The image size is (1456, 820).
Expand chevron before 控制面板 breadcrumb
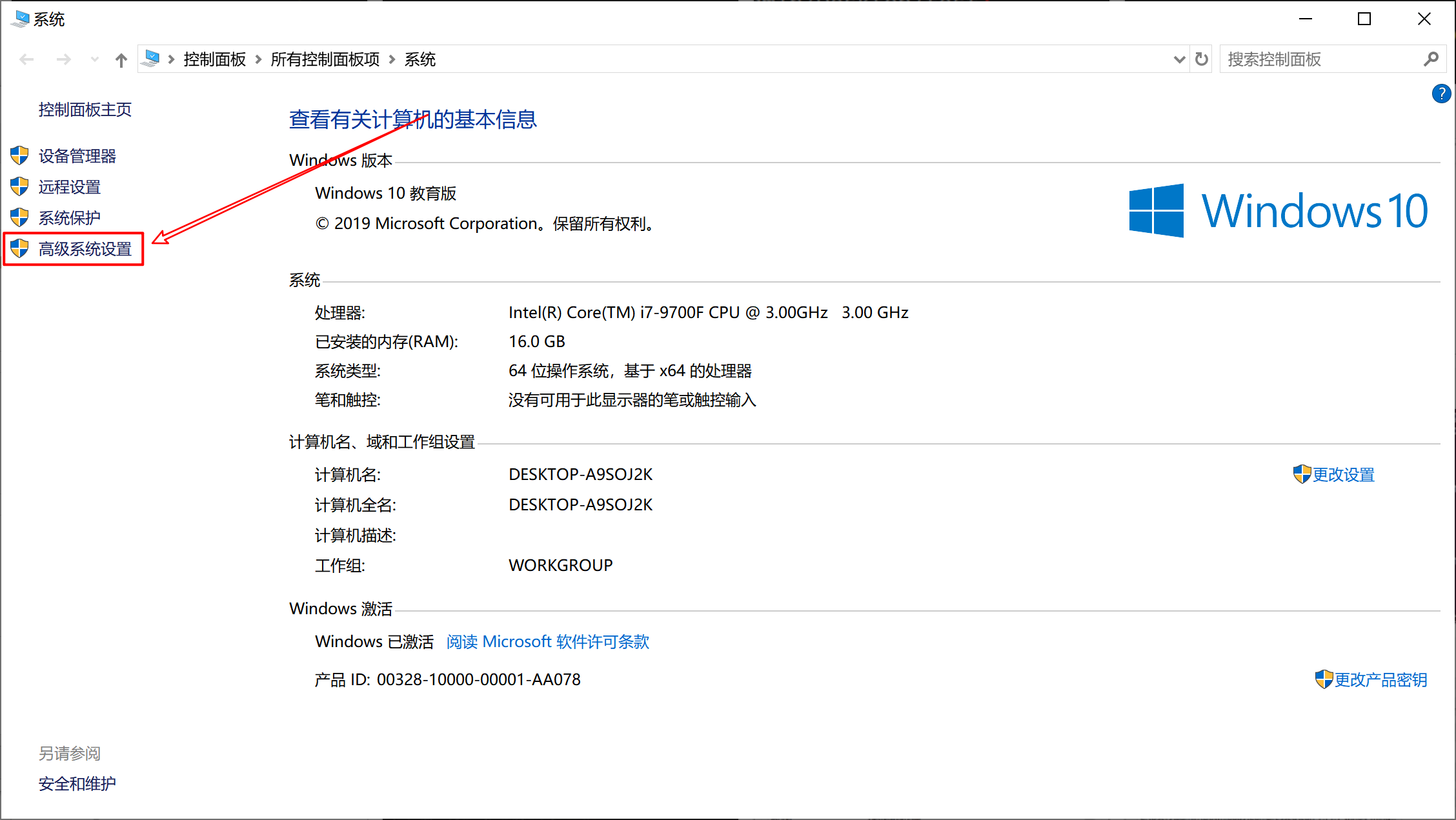point(171,59)
